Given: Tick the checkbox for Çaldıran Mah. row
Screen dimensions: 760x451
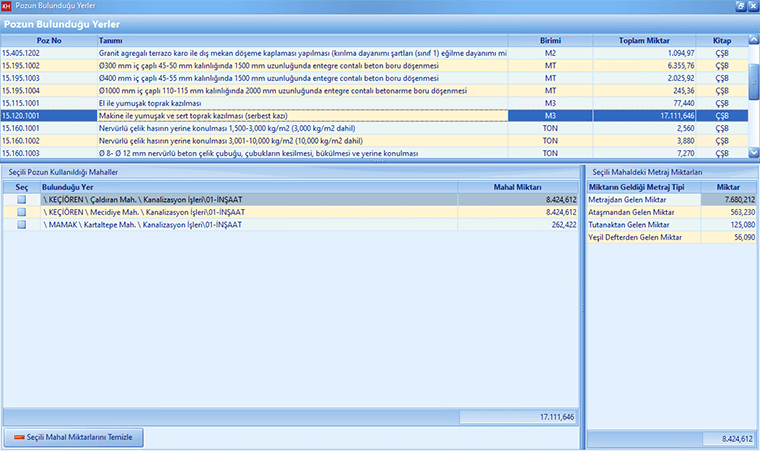Looking at the screenshot, I should (x=21, y=200).
